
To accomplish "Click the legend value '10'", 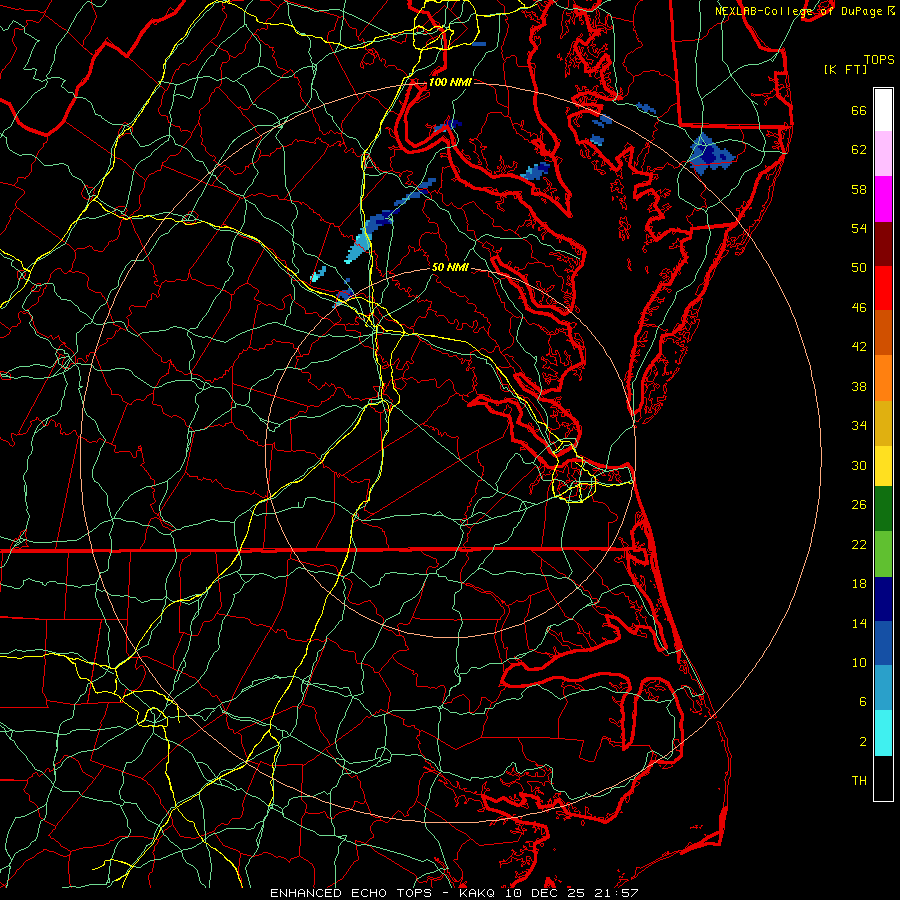I will (x=859, y=663).
